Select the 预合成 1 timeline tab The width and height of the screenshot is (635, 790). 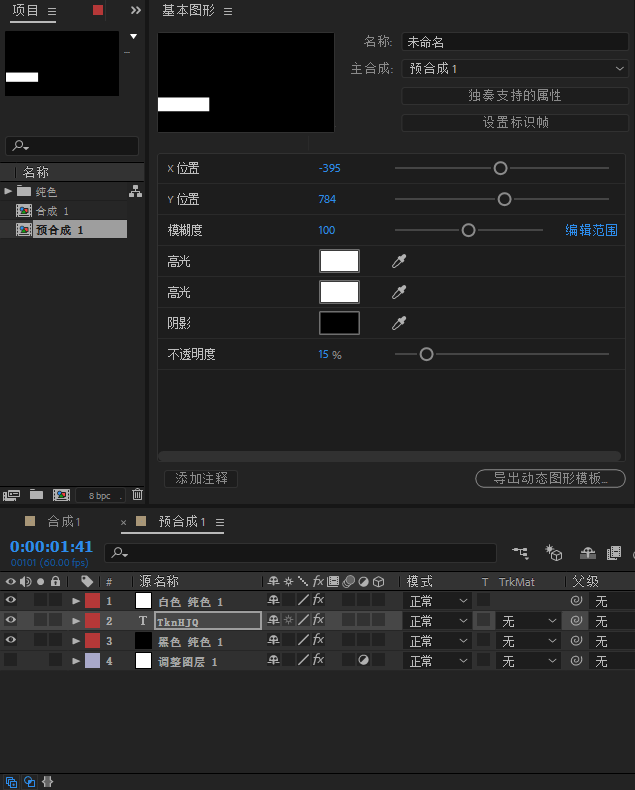pos(182,521)
